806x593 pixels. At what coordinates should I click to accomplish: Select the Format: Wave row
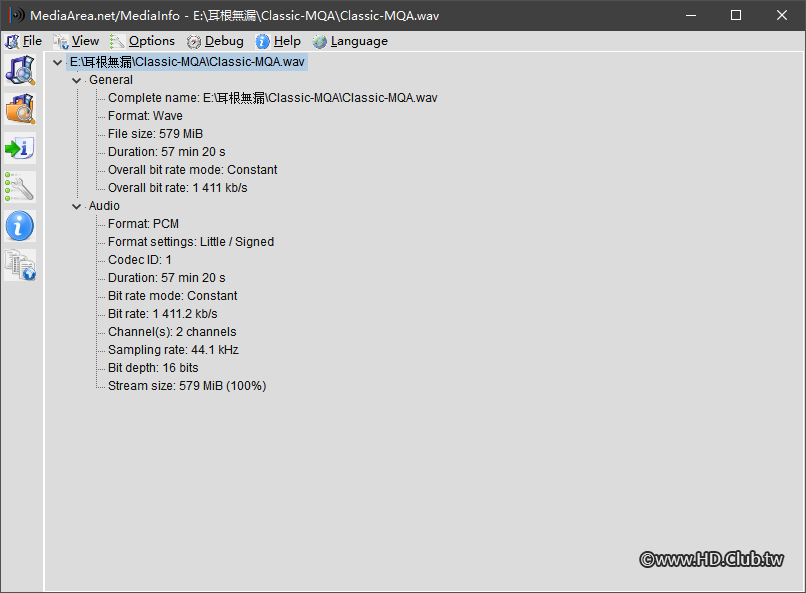point(145,116)
